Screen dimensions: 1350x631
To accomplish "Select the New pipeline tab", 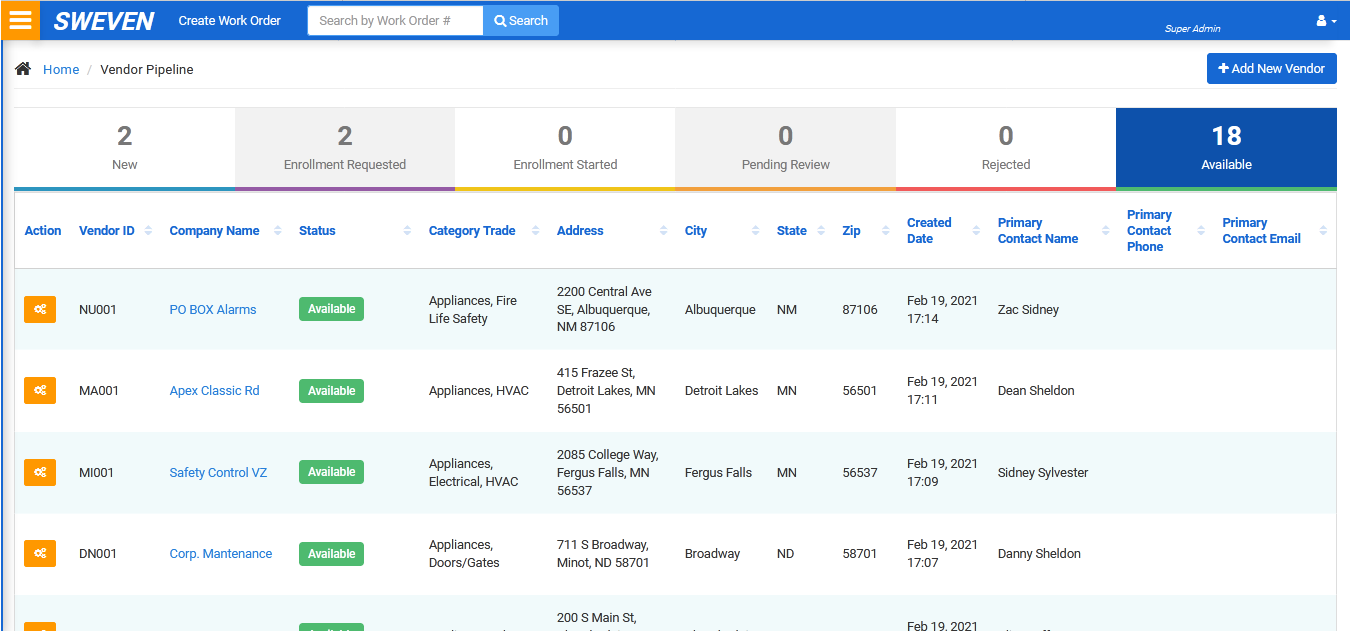I will (124, 148).
